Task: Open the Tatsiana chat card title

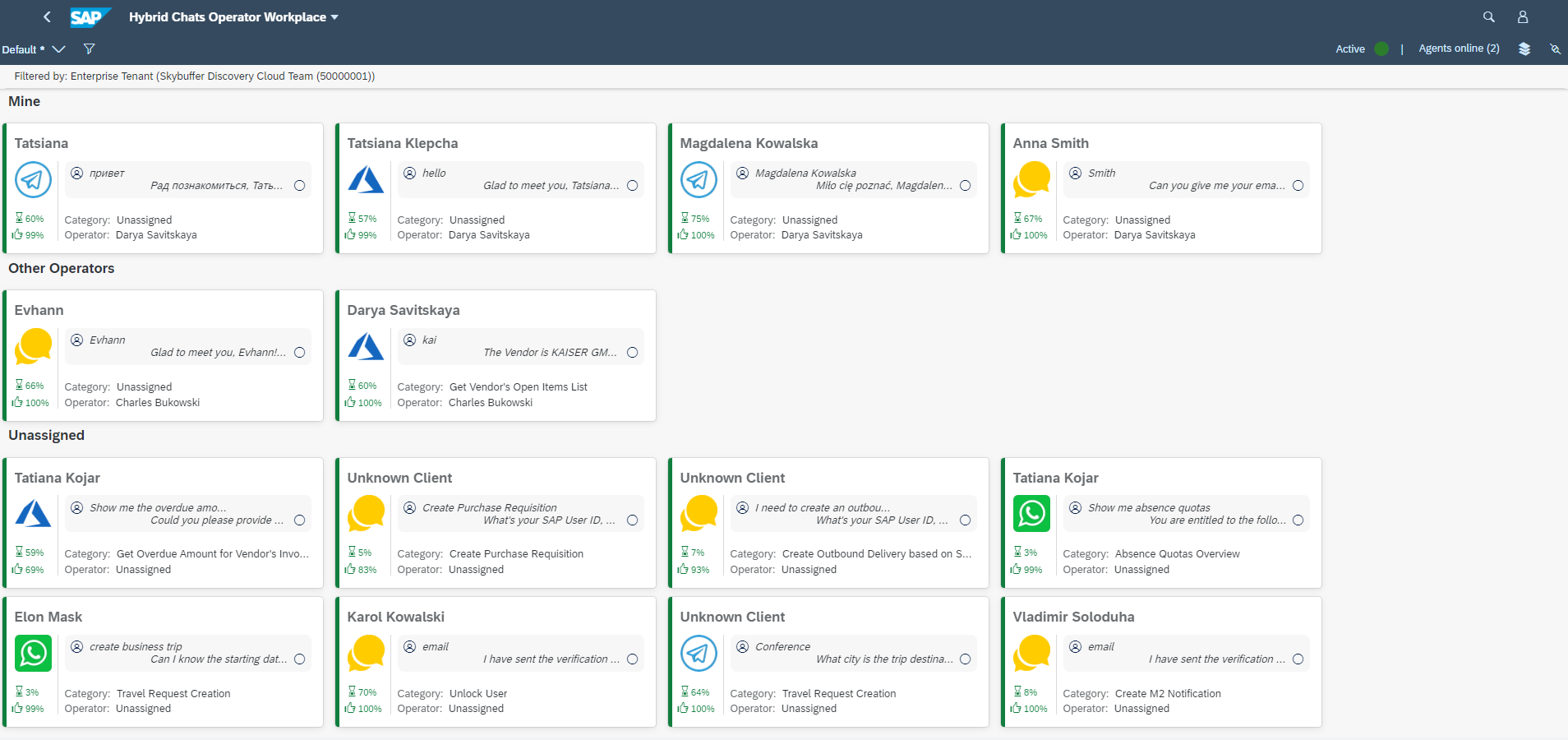Action: point(41,143)
